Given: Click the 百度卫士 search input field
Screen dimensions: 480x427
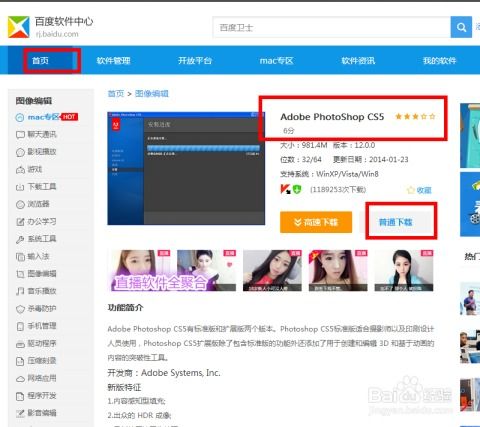Looking at the screenshot, I should pos(332,27).
